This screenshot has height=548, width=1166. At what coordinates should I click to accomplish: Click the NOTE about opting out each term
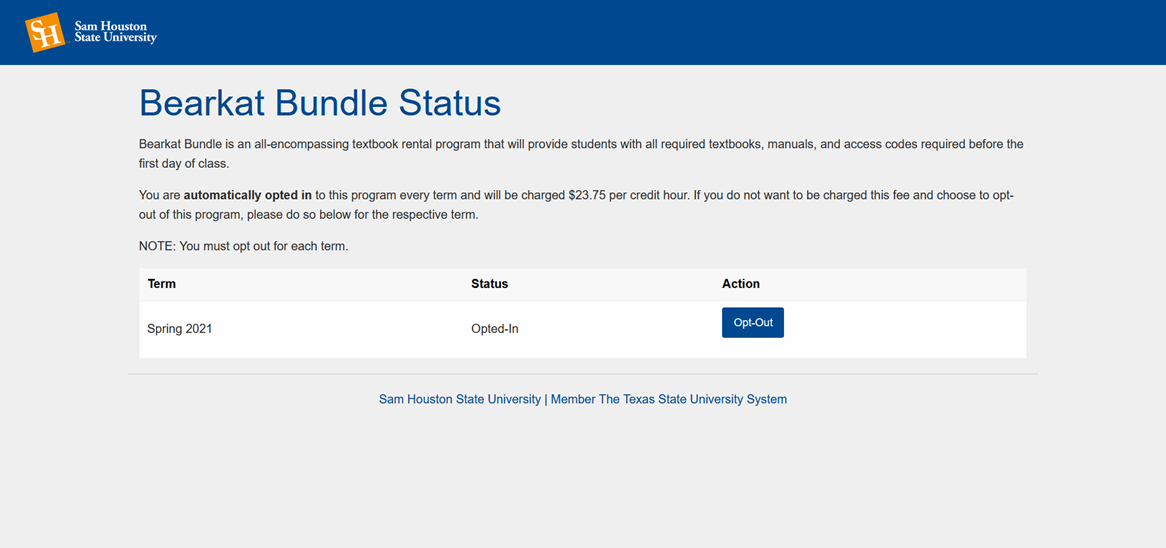[x=243, y=246]
